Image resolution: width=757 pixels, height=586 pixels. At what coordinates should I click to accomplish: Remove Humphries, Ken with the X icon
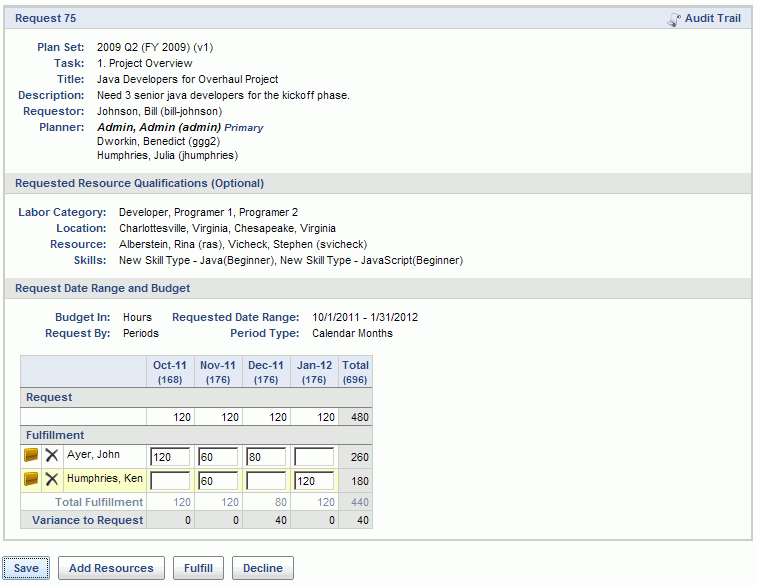click(x=52, y=479)
